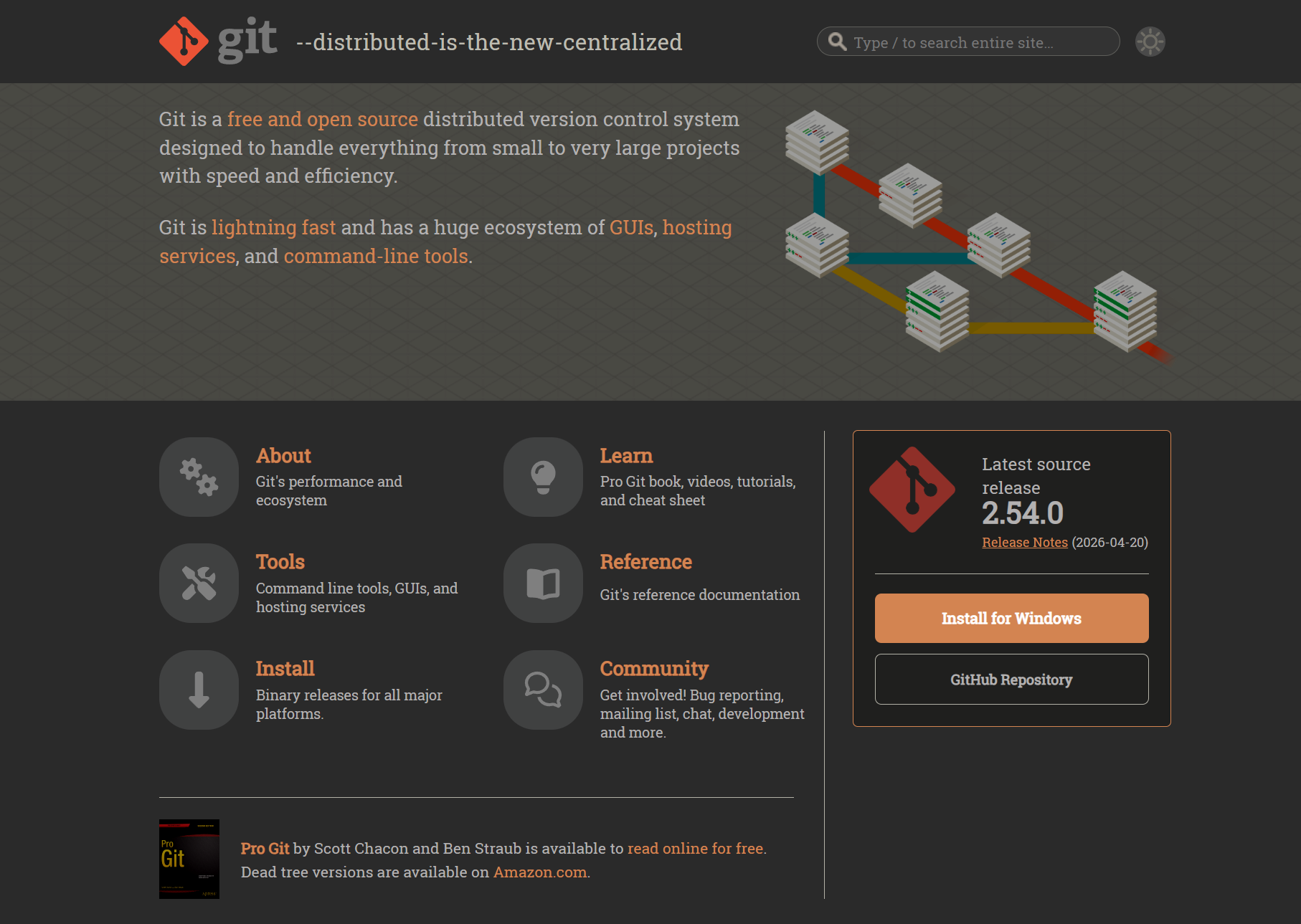
Task: Open the Reference heading link
Action: point(646,562)
